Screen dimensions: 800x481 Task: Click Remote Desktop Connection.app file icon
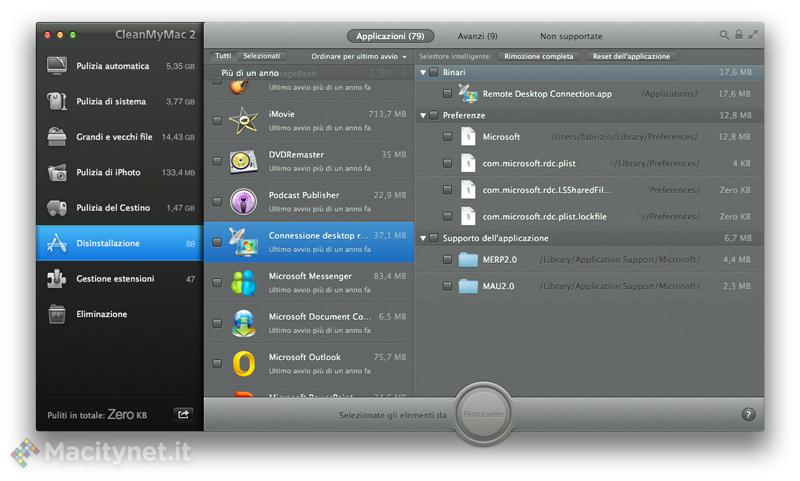coord(468,94)
